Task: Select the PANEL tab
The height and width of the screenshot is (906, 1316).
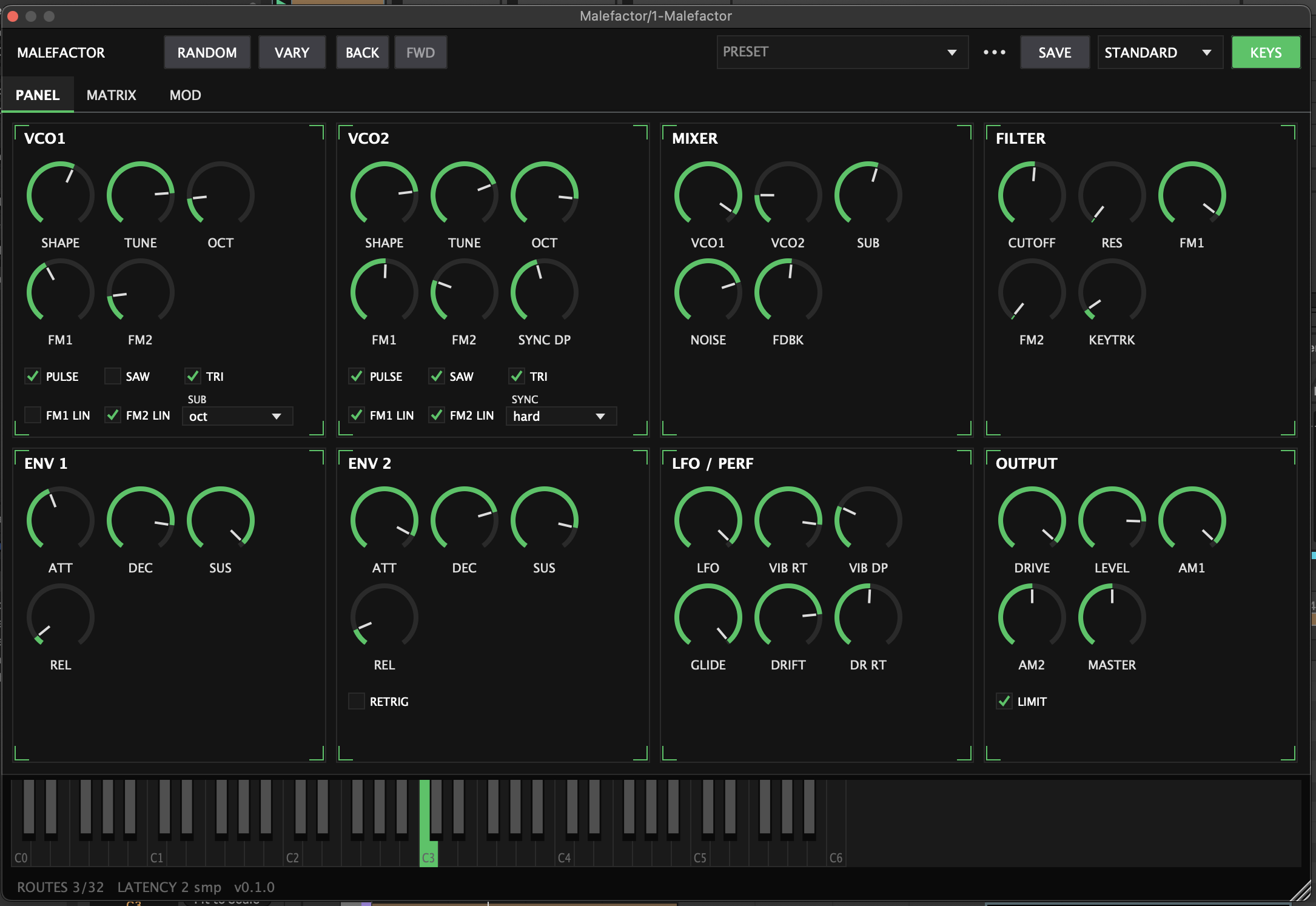Action: (38, 95)
